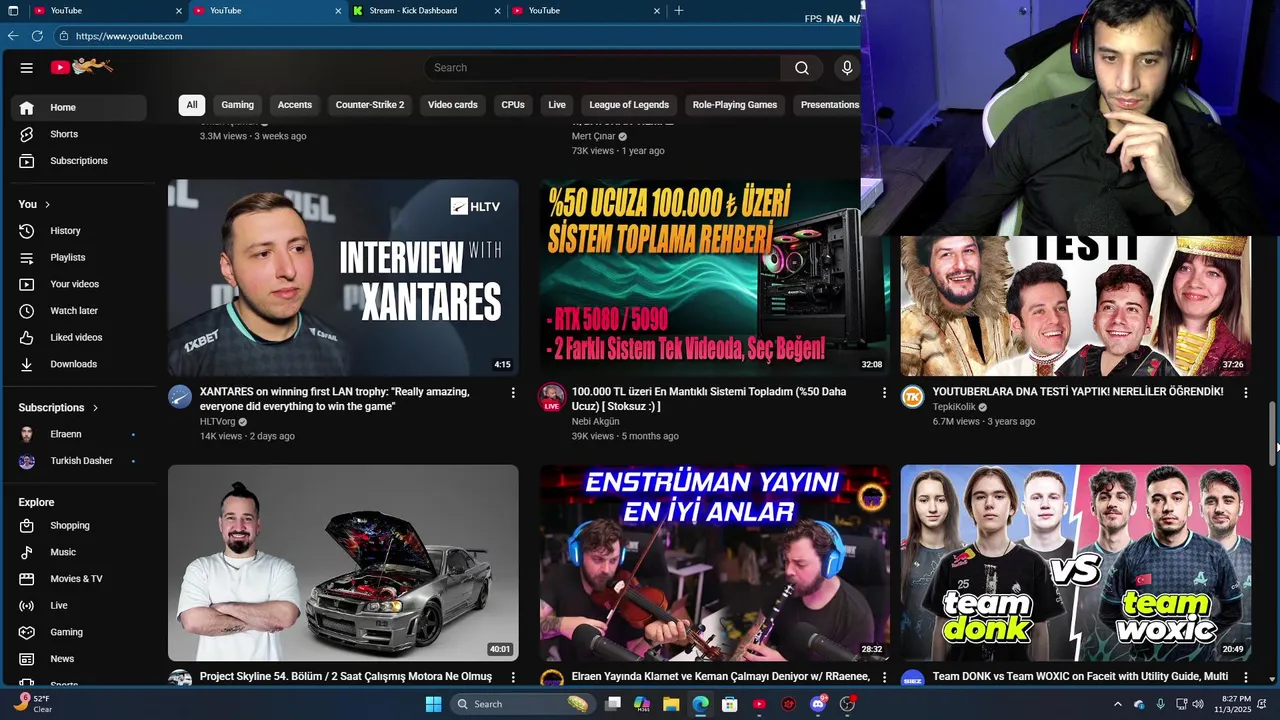This screenshot has width=1280, height=720.
Task: Open News under Explore
Action: coord(79,659)
